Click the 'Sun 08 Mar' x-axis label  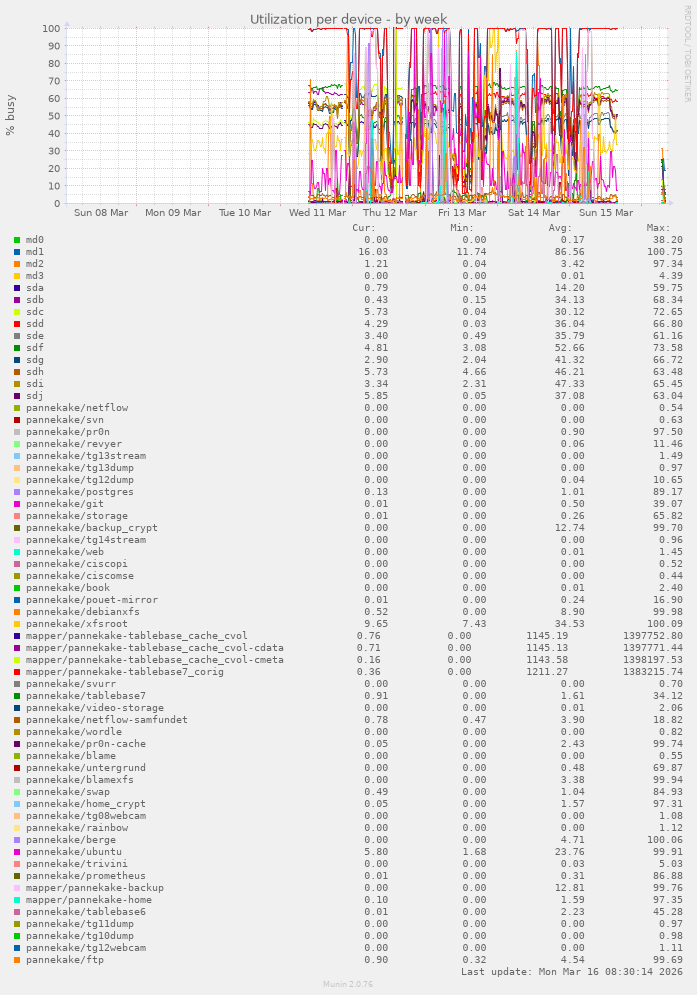click(x=101, y=213)
